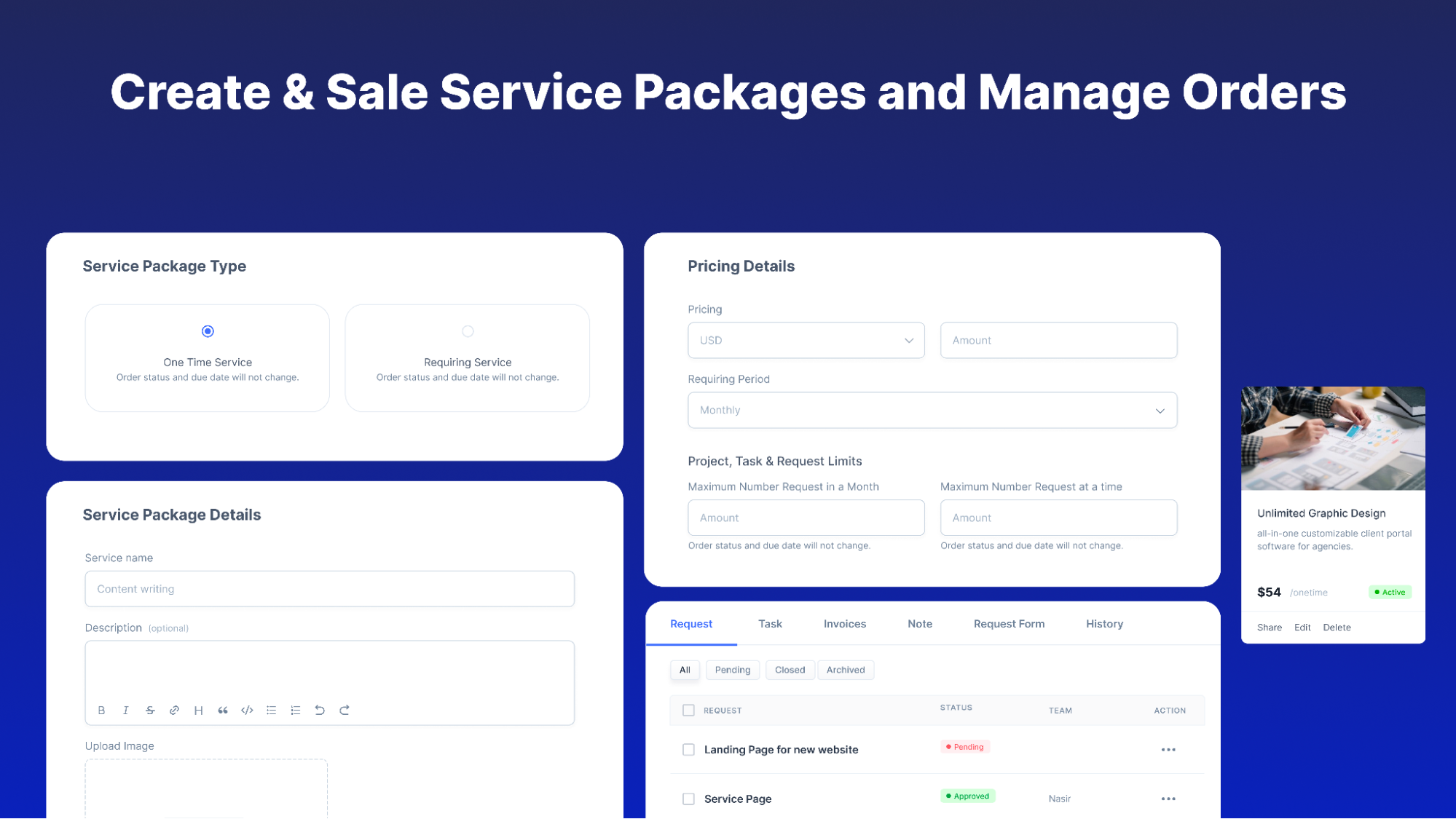Filter requests by All
1456x819 pixels.
(x=685, y=670)
